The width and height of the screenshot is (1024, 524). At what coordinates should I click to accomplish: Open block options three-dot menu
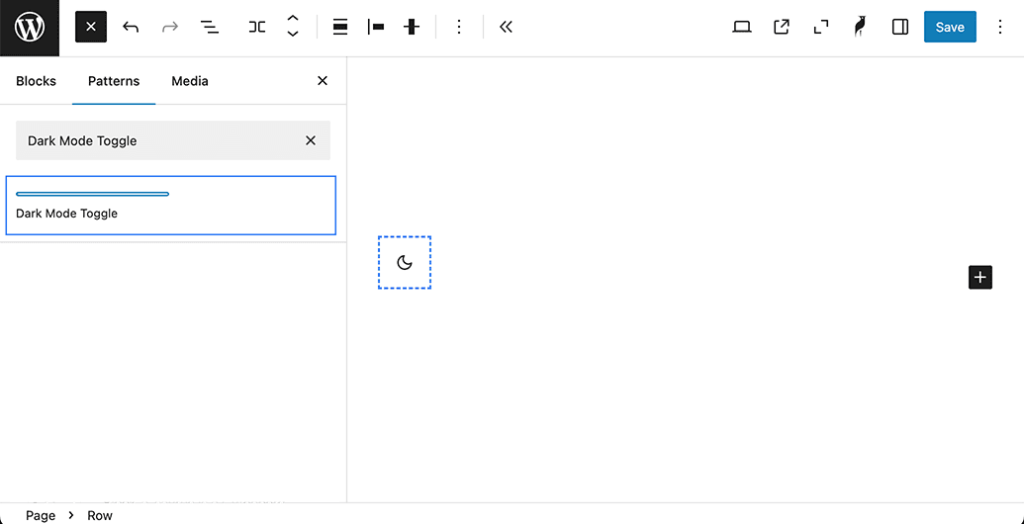click(x=459, y=27)
